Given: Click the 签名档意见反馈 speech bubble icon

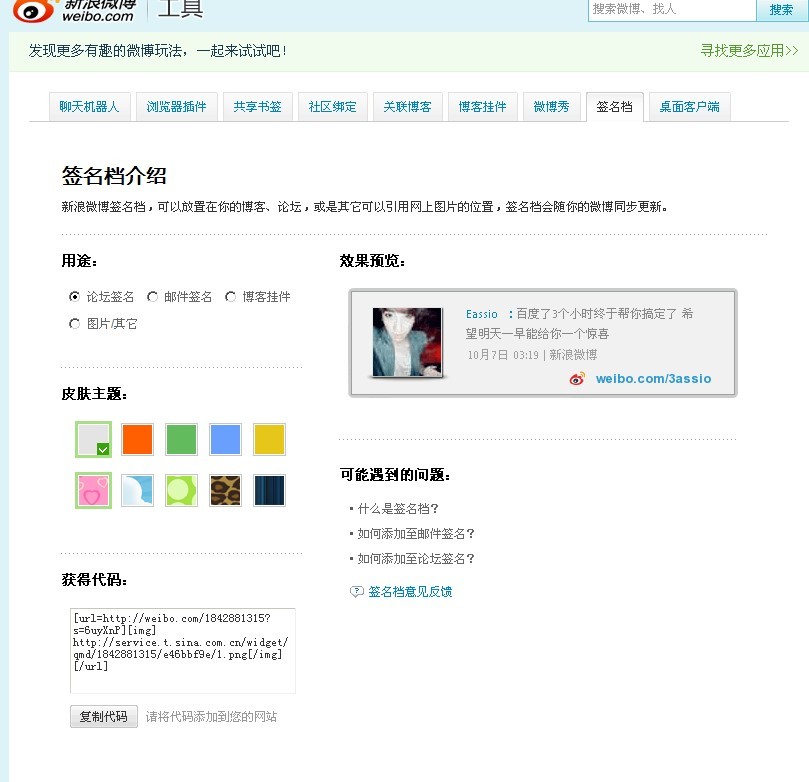Looking at the screenshot, I should [356, 592].
